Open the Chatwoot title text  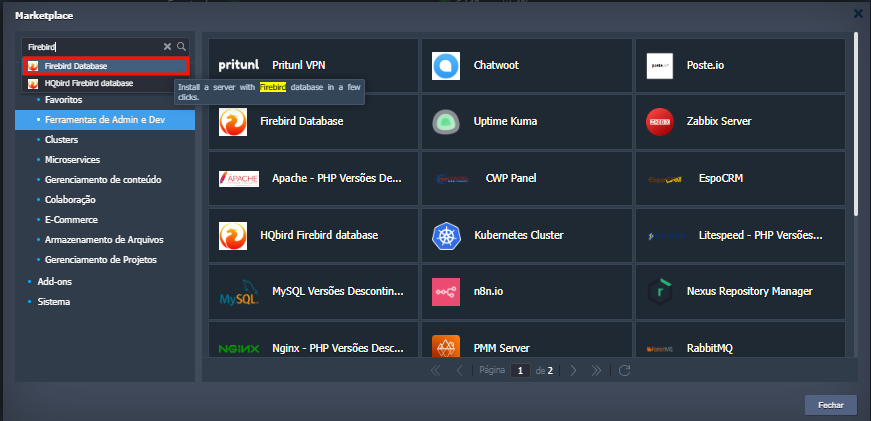[x=496, y=66]
